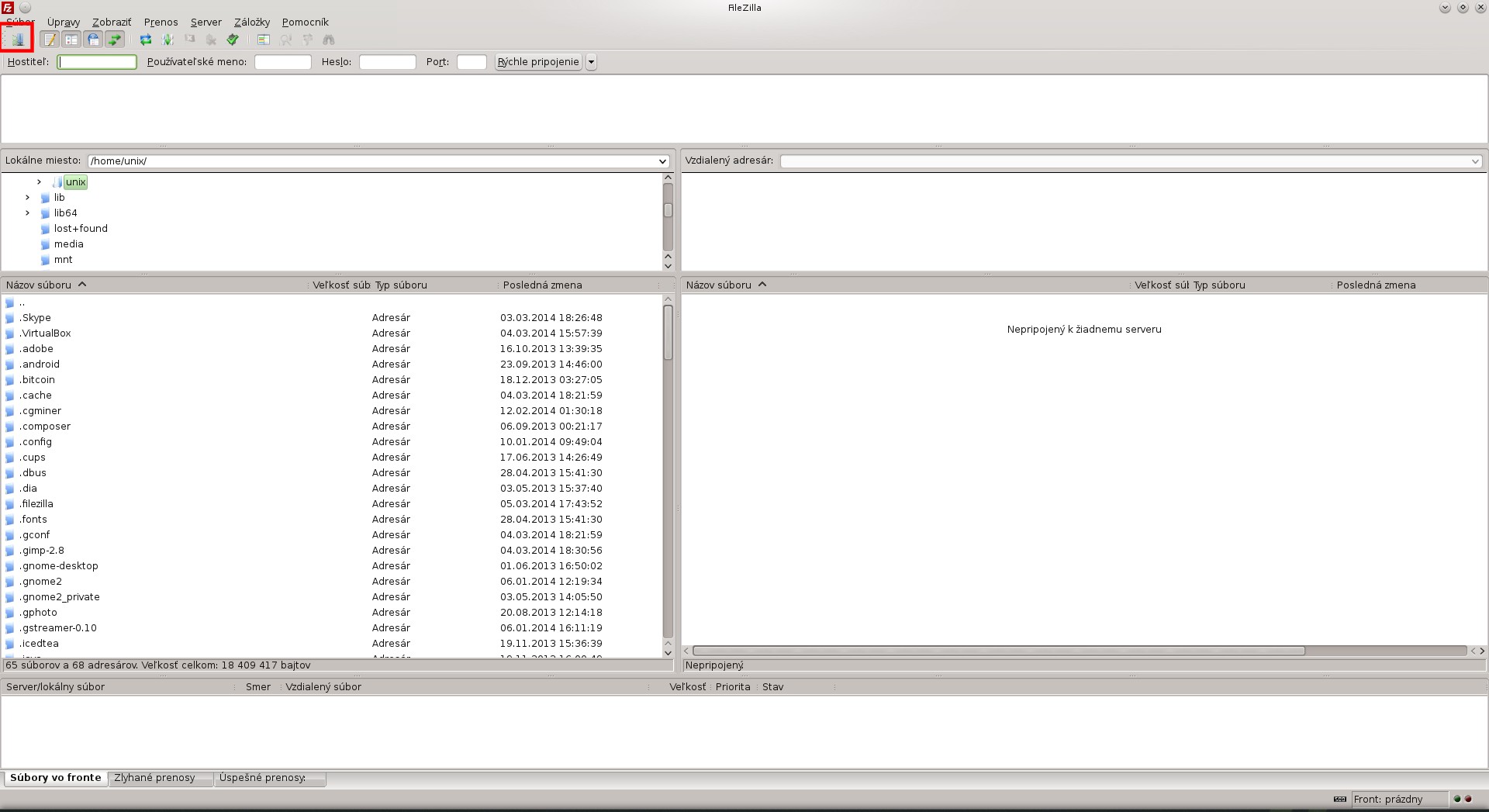
Task: Click the FileZilla logo in title bar
Action: (x=8, y=8)
